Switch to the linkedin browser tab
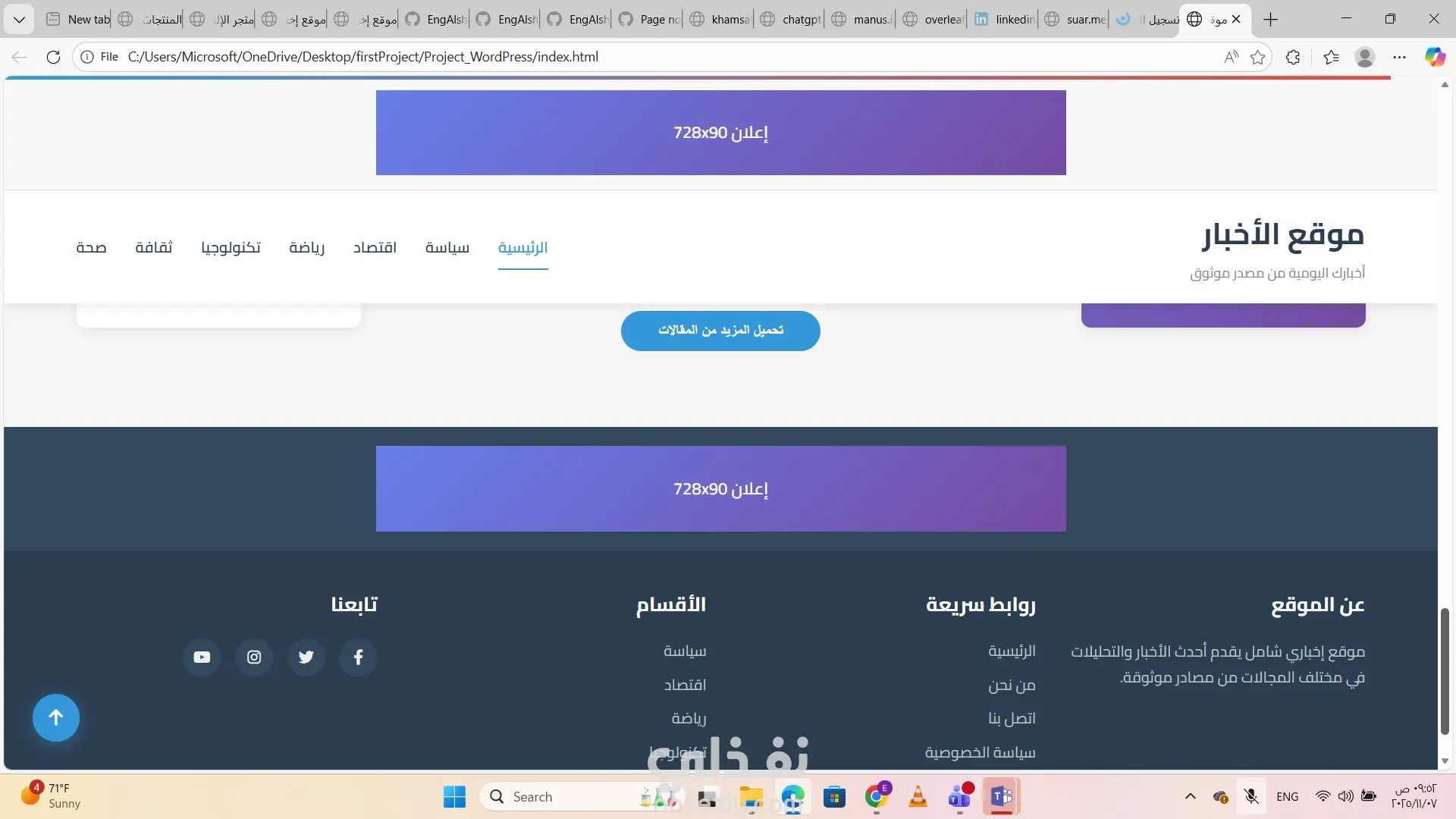 1005,19
